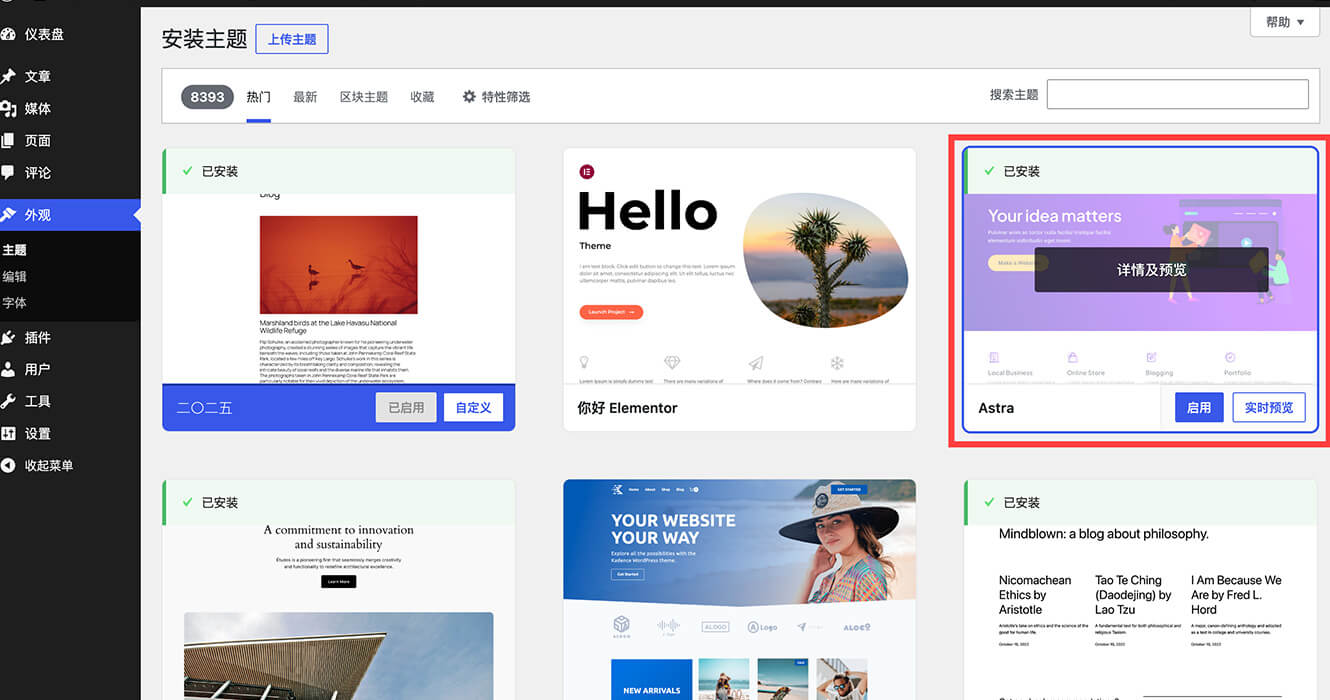Open the 二〇二五 theme screenshot thumbnail
Viewport: 1330px width, 700px height.
tap(339, 289)
